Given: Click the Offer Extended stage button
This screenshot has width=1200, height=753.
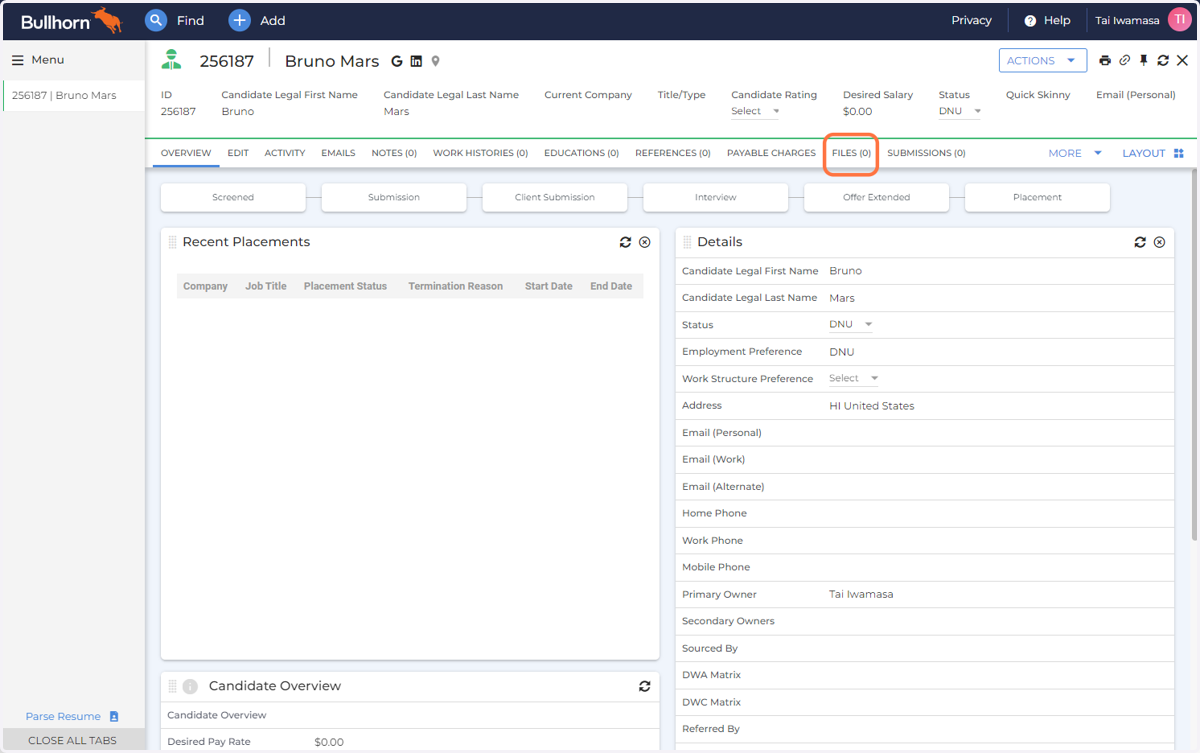Looking at the screenshot, I should coord(876,197).
